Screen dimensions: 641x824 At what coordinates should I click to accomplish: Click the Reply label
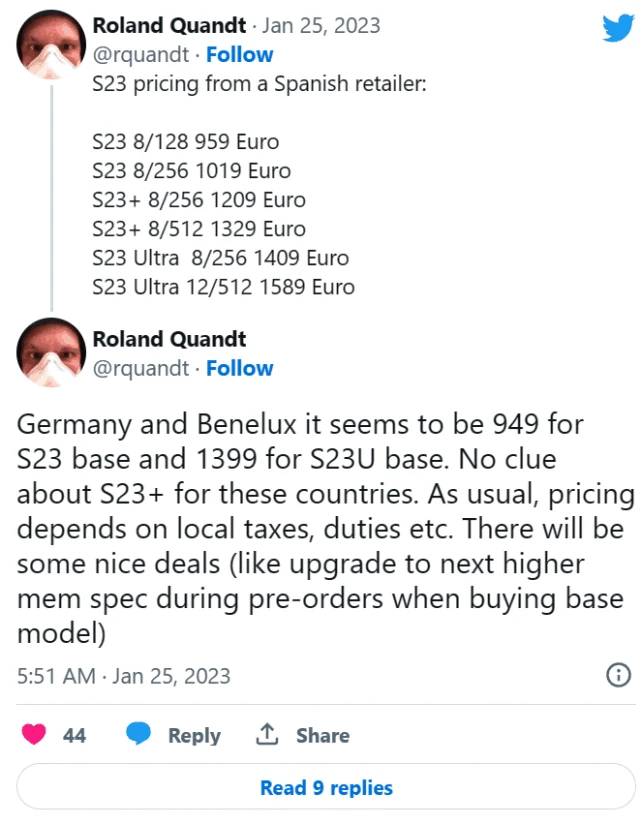click(x=194, y=735)
